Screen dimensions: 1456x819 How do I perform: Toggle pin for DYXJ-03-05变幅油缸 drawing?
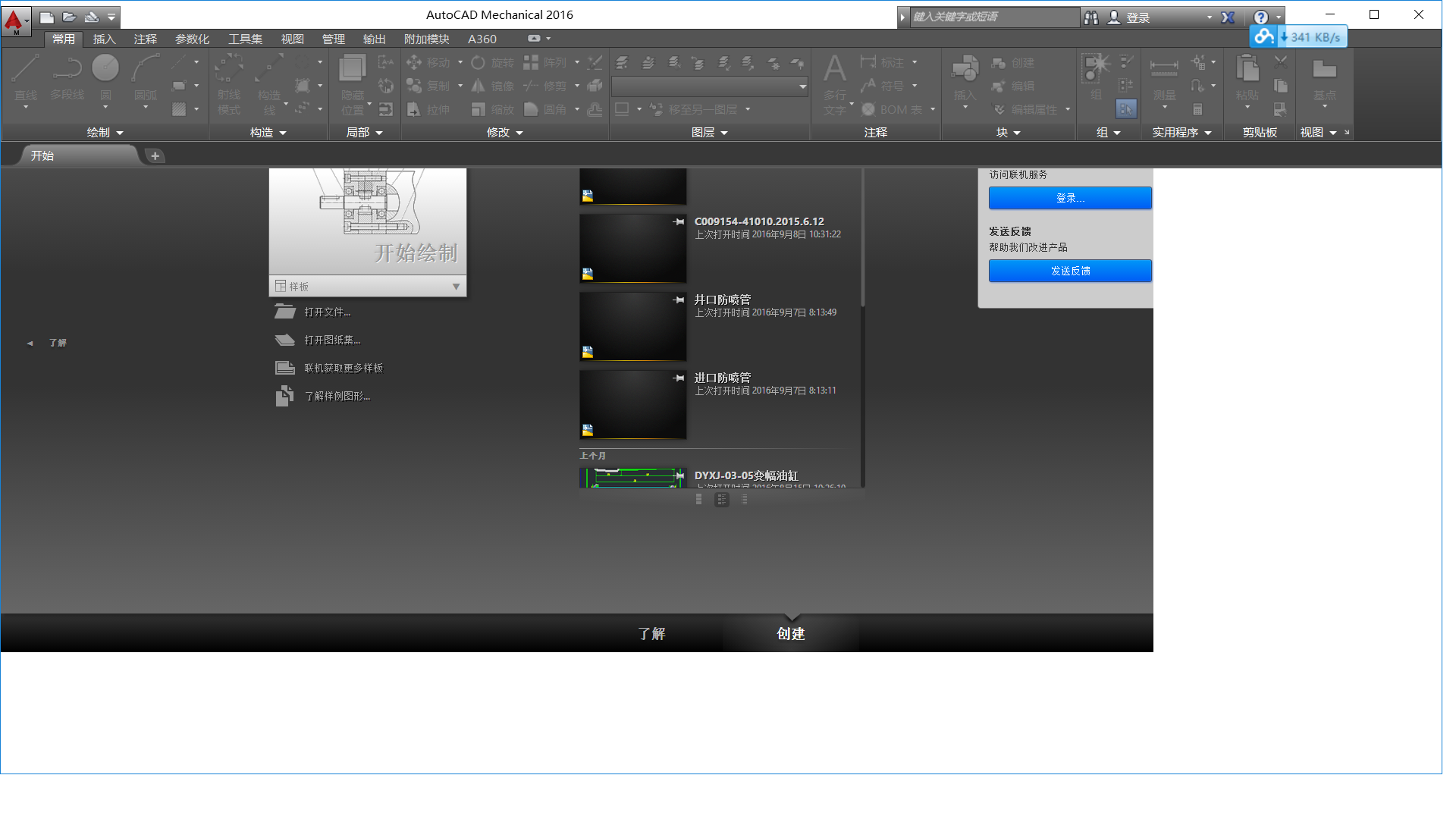[x=679, y=475]
